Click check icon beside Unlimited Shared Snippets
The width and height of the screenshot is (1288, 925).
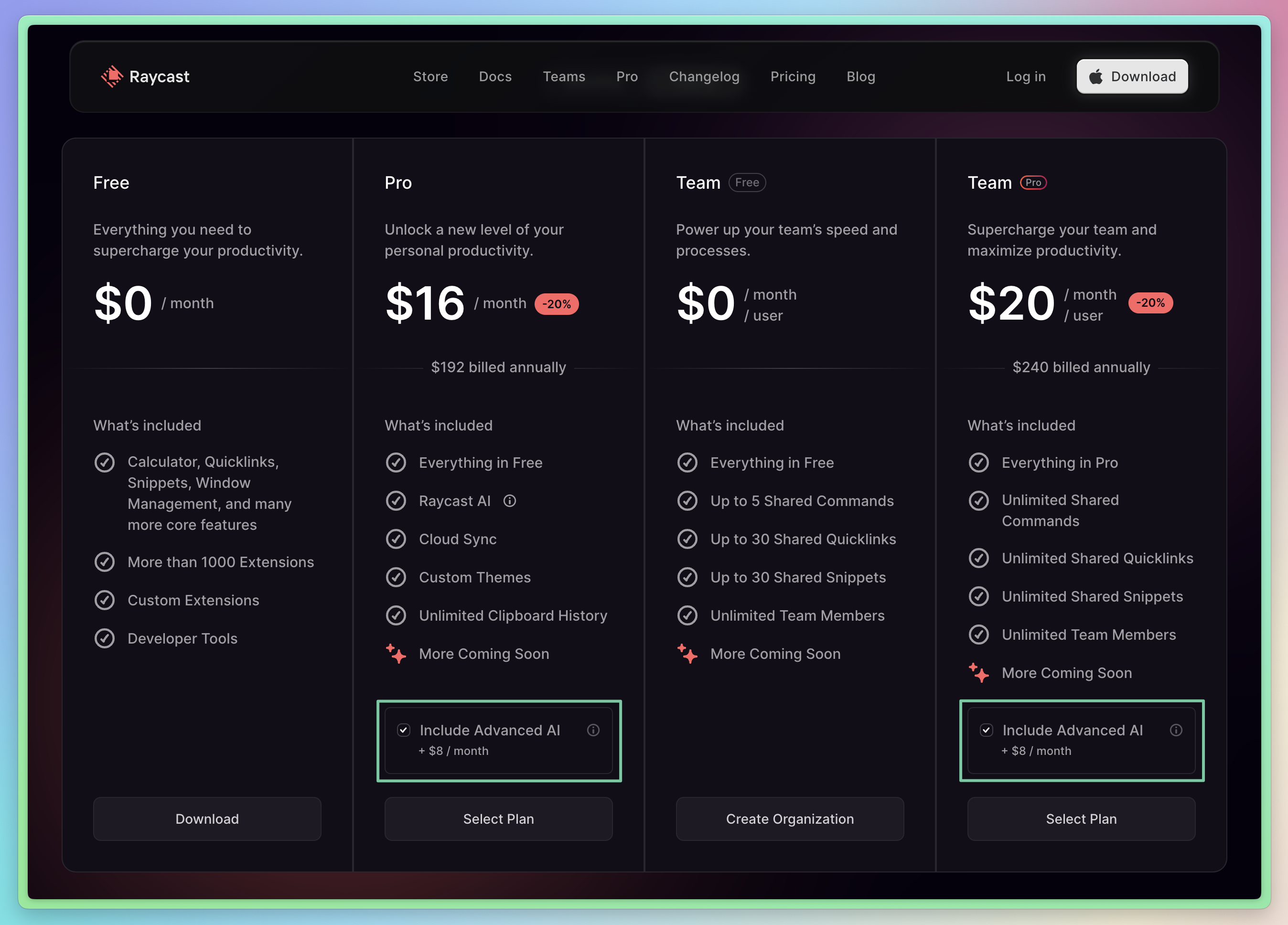click(x=978, y=596)
